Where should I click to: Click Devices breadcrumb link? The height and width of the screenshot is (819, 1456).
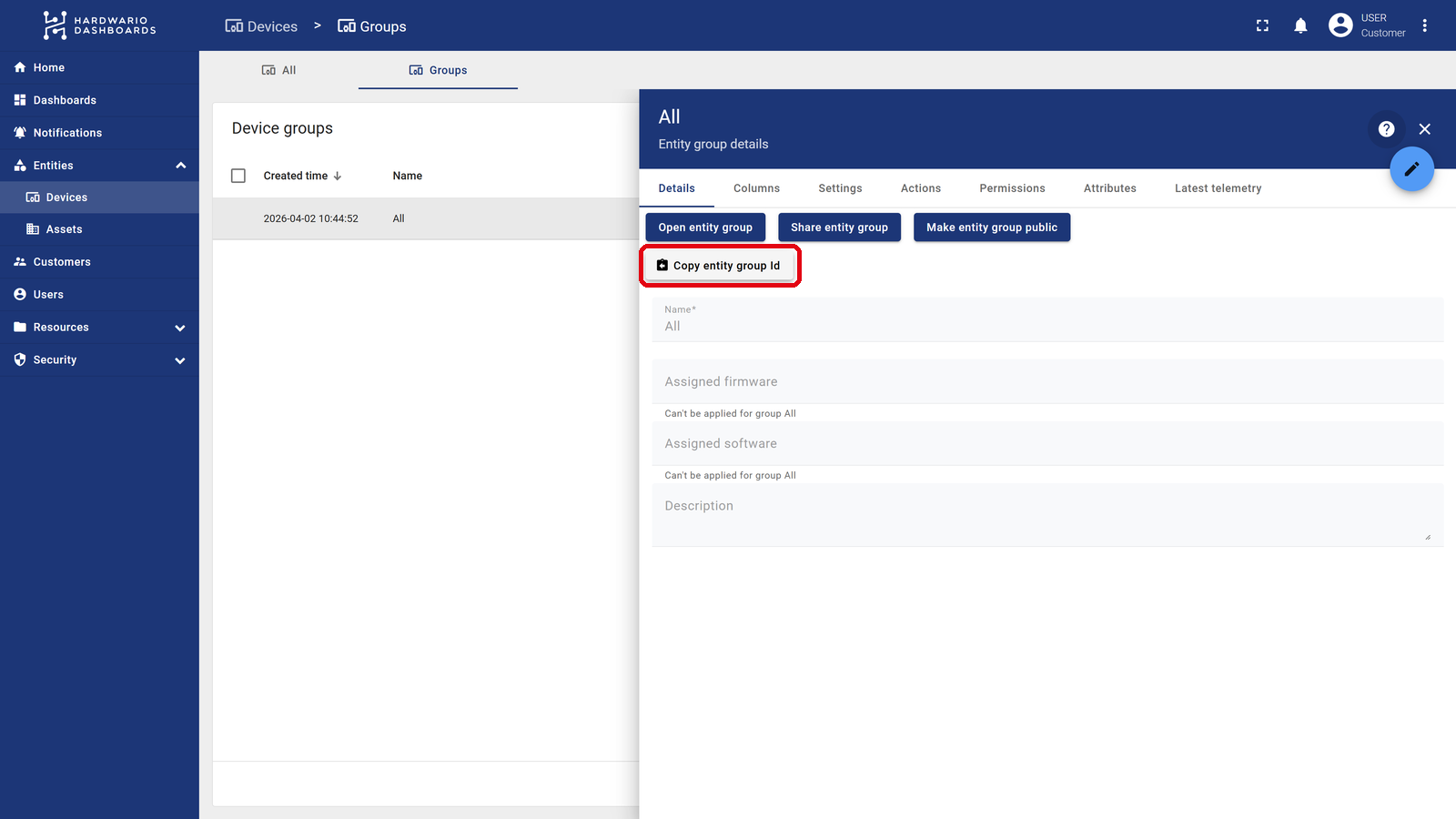pos(261,26)
